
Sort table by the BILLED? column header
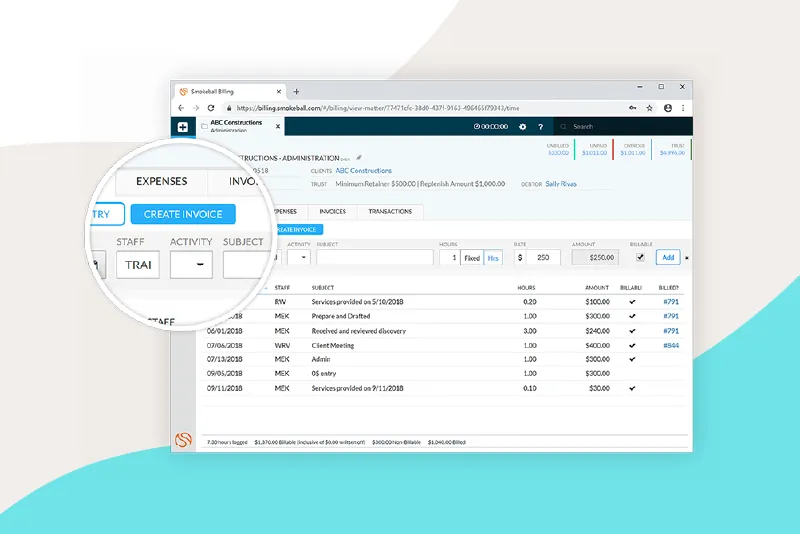click(x=668, y=288)
